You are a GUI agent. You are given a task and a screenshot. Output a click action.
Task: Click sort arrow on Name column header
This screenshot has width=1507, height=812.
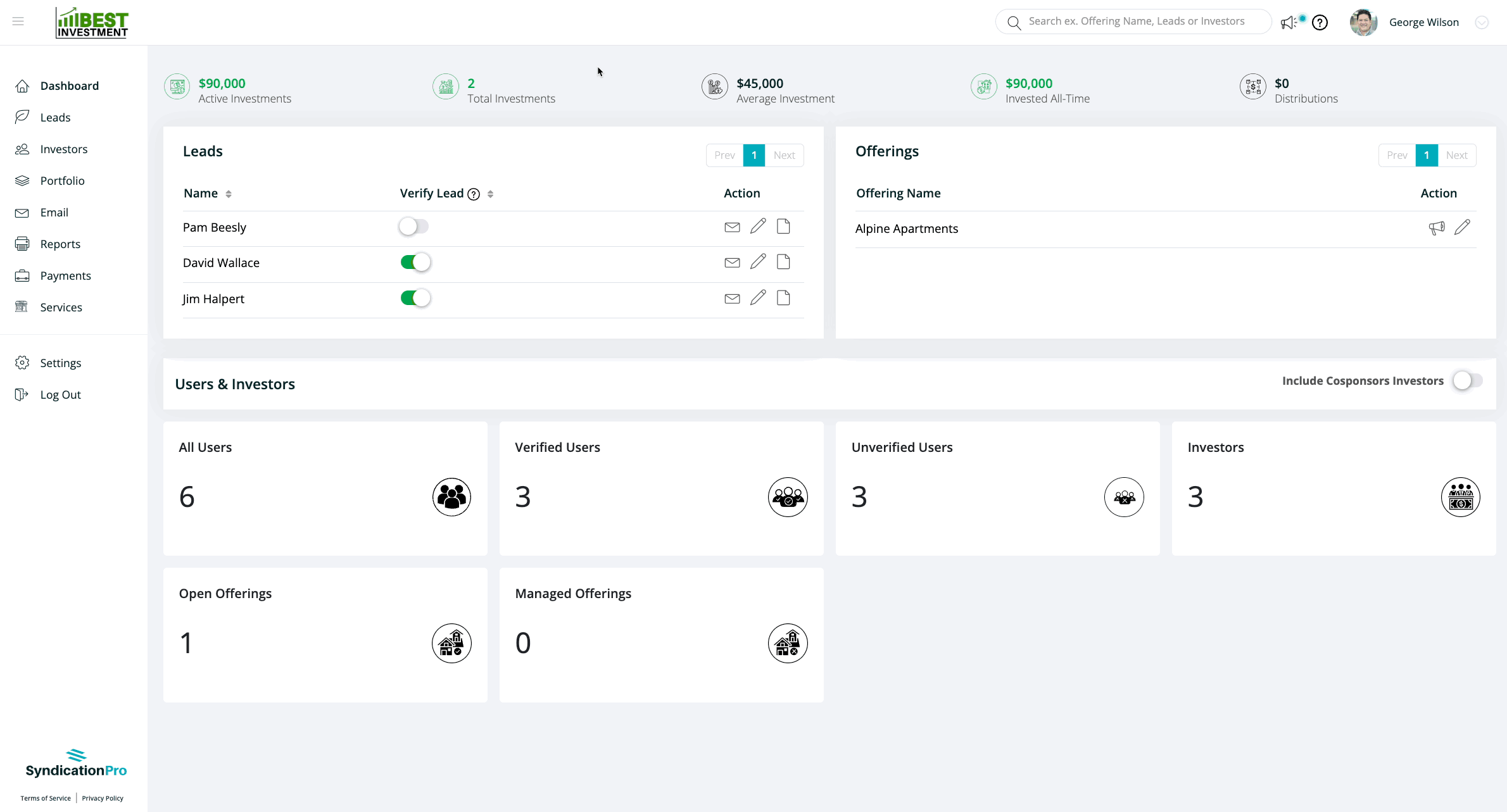(x=228, y=193)
